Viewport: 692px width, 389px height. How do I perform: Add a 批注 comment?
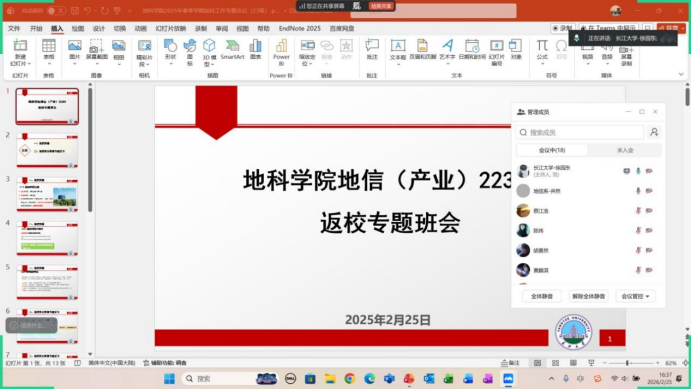pyautogui.click(x=372, y=49)
